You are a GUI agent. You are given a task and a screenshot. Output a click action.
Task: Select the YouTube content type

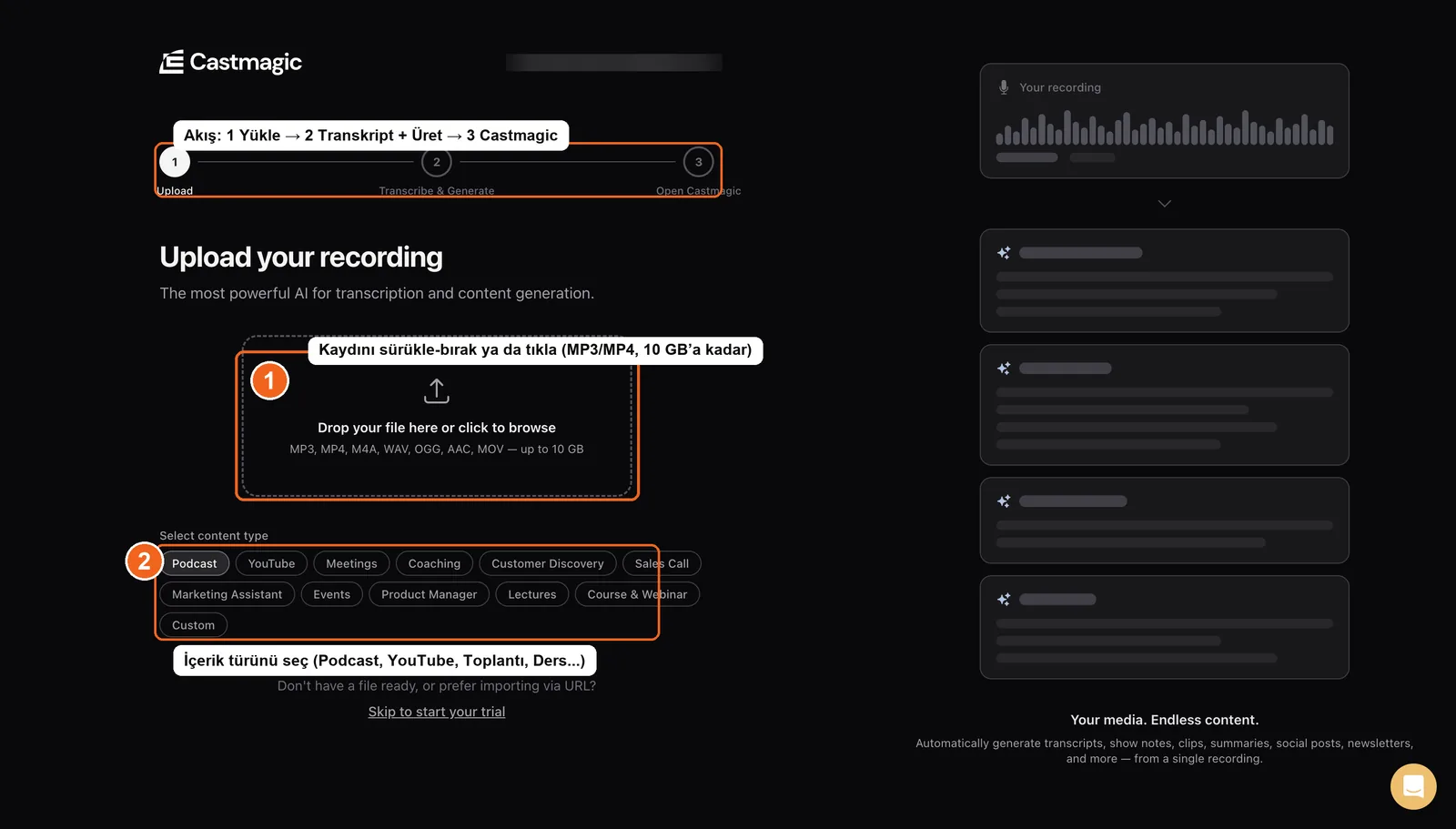(x=271, y=563)
